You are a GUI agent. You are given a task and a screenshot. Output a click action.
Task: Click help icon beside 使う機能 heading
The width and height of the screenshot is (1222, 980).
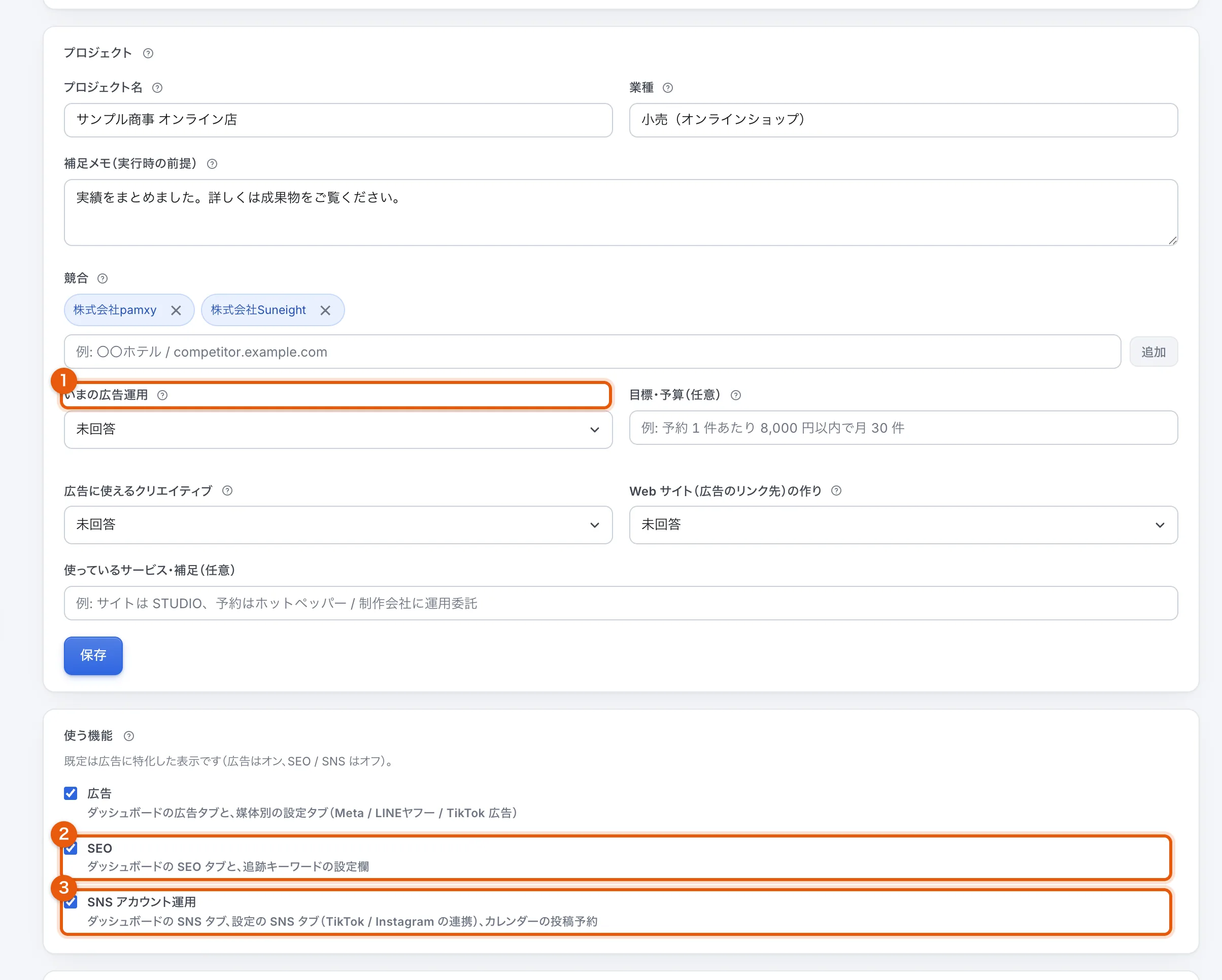pos(129,736)
